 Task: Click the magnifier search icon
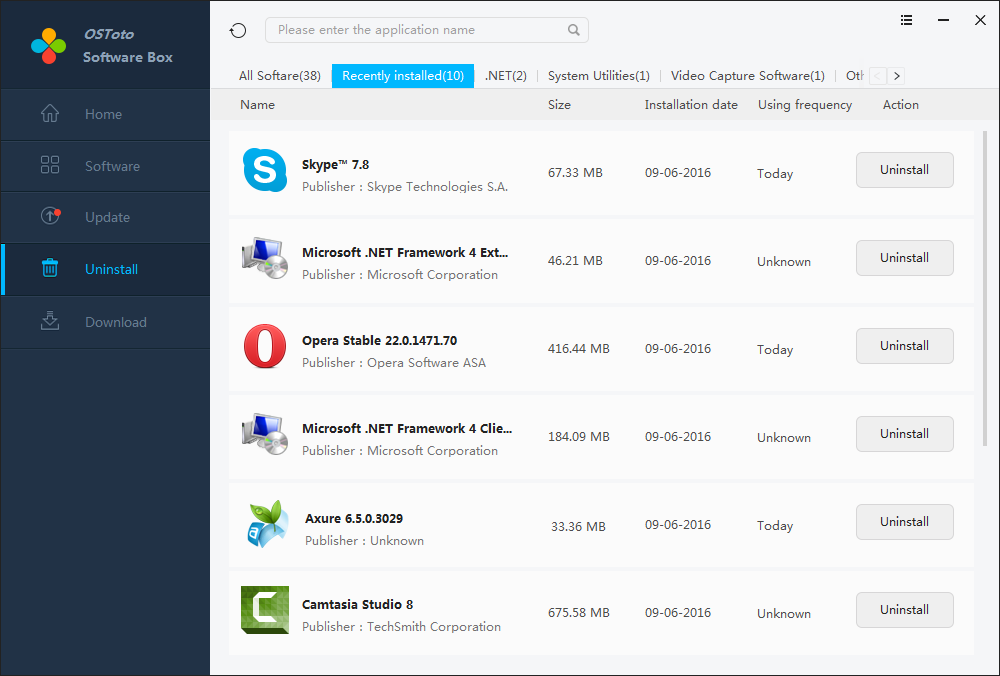[x=573, y=30]
